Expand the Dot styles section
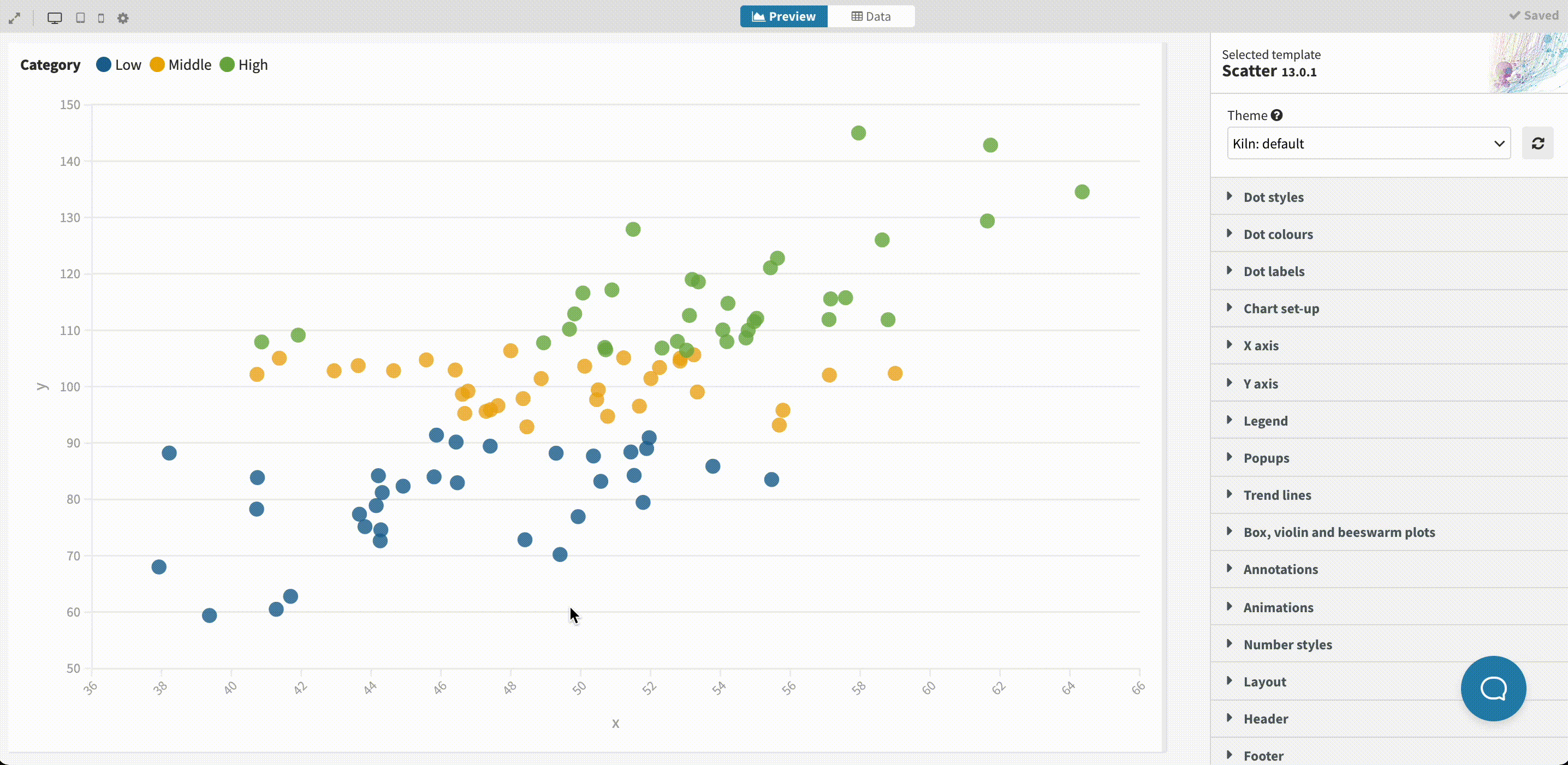The width and height of the screenshot is (1568, 765). (1273, 197)
